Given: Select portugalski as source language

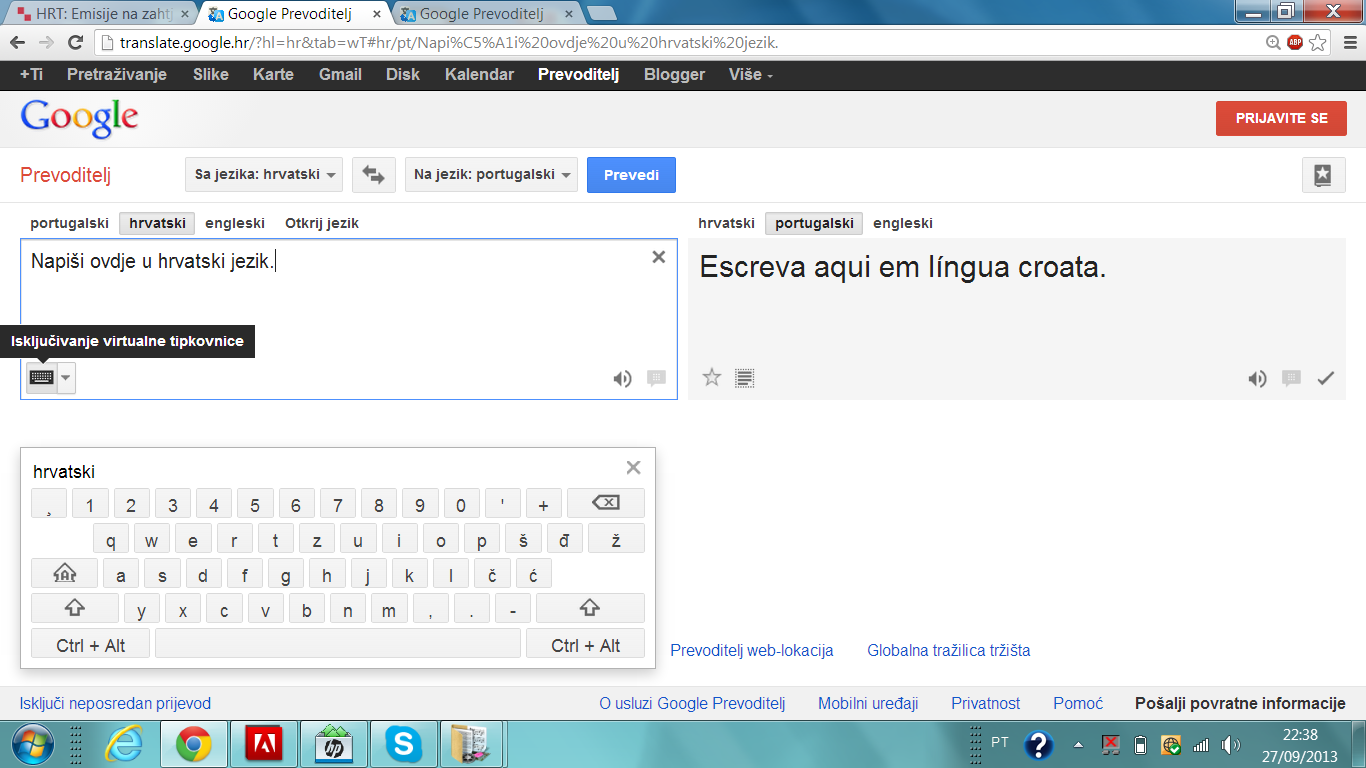Looking at the screenshot, I should 69,223.
